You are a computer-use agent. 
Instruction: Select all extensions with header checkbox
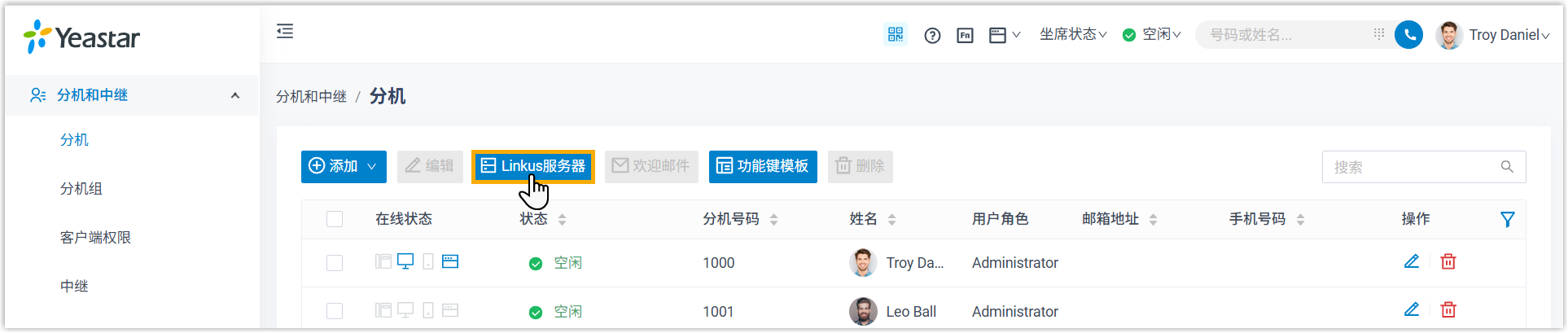tap(335, 219)
